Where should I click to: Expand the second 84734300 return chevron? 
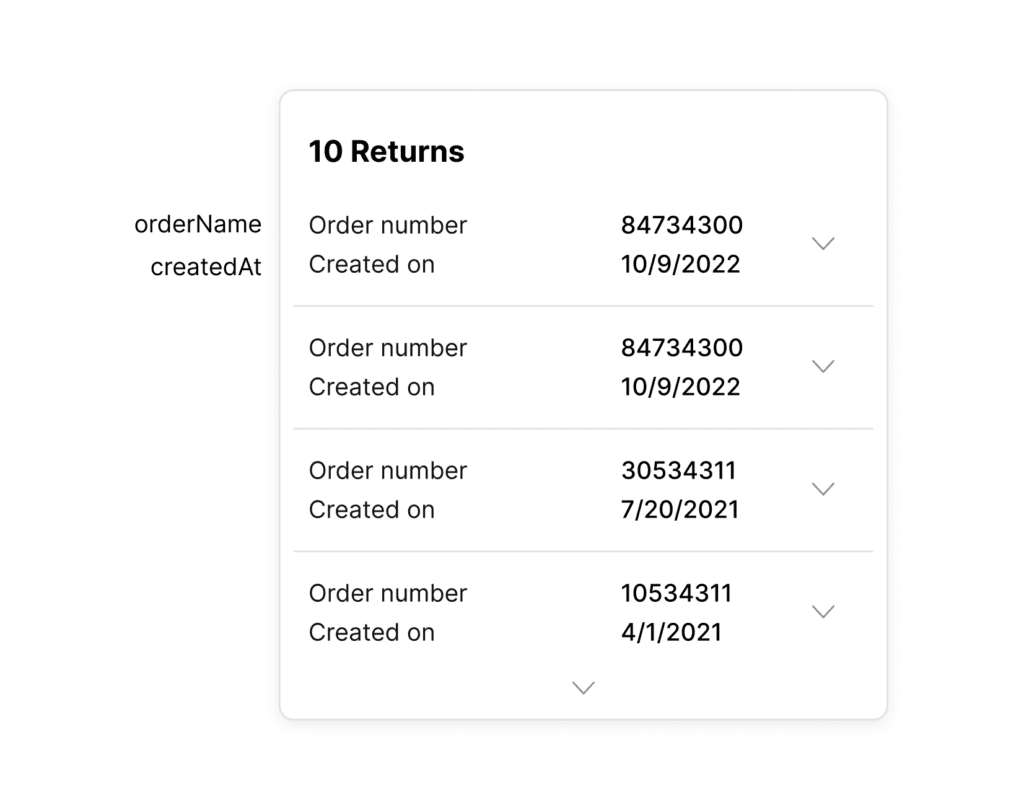tap(823, 366)
